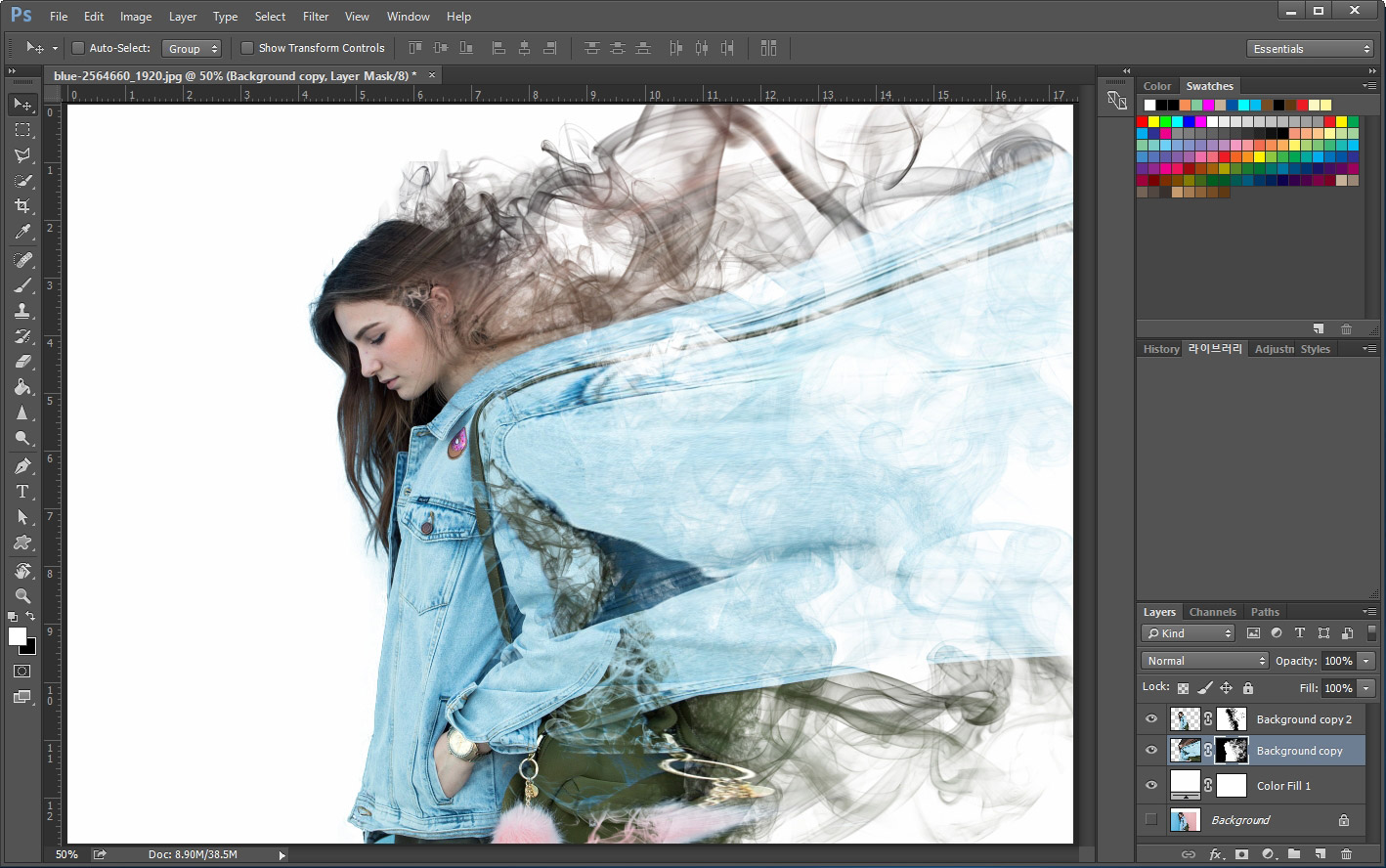Select the Rectangular Marquee tool
Viewport: 1386px width, 868px height.
click(22, 130)
